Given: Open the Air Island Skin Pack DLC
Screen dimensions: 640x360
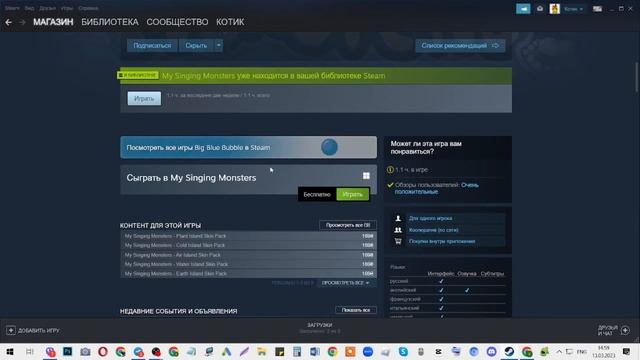Looking at the screenshot, I should click(248, 255).
